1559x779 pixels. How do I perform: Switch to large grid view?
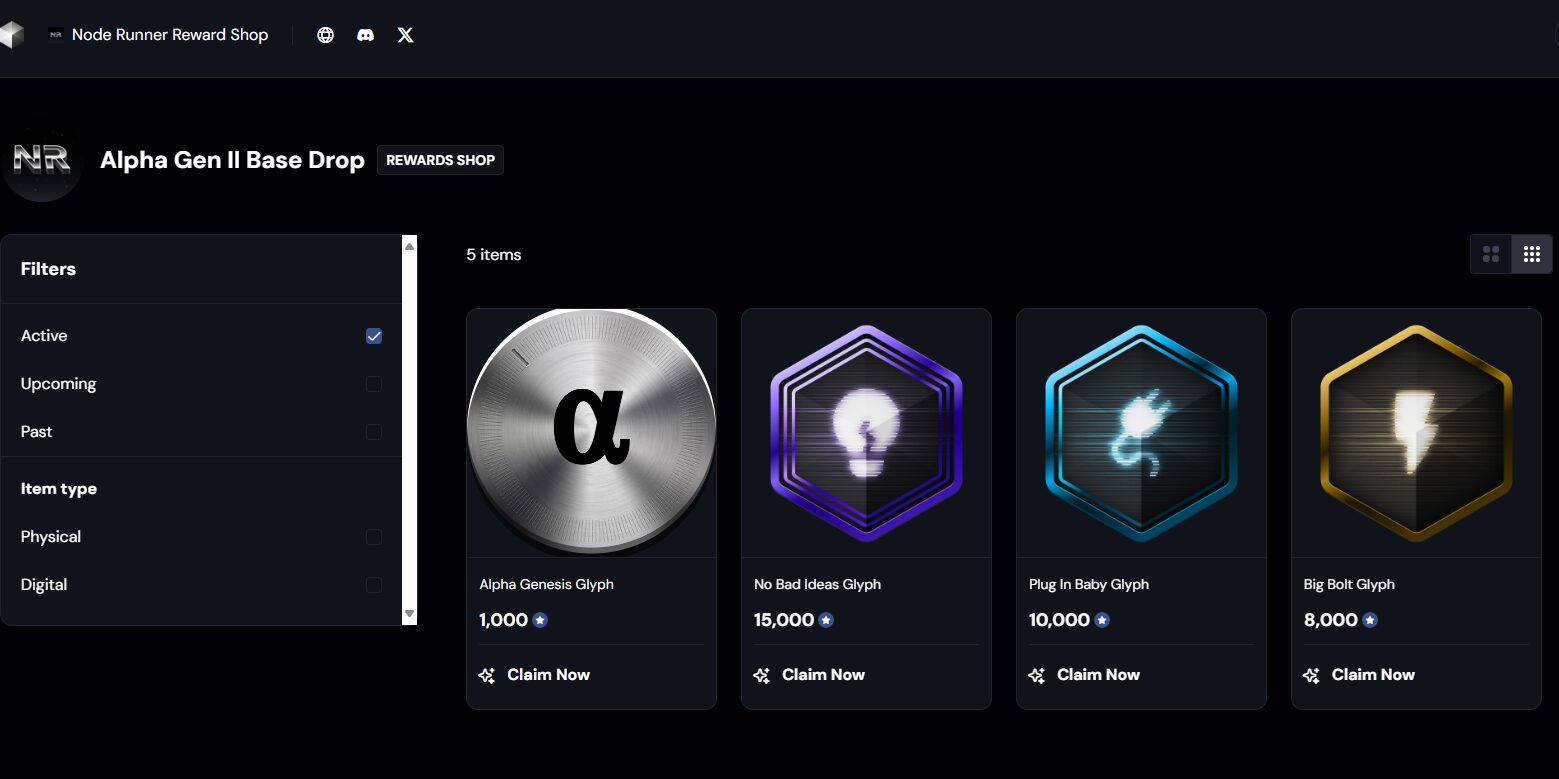tap(1491, 254)
